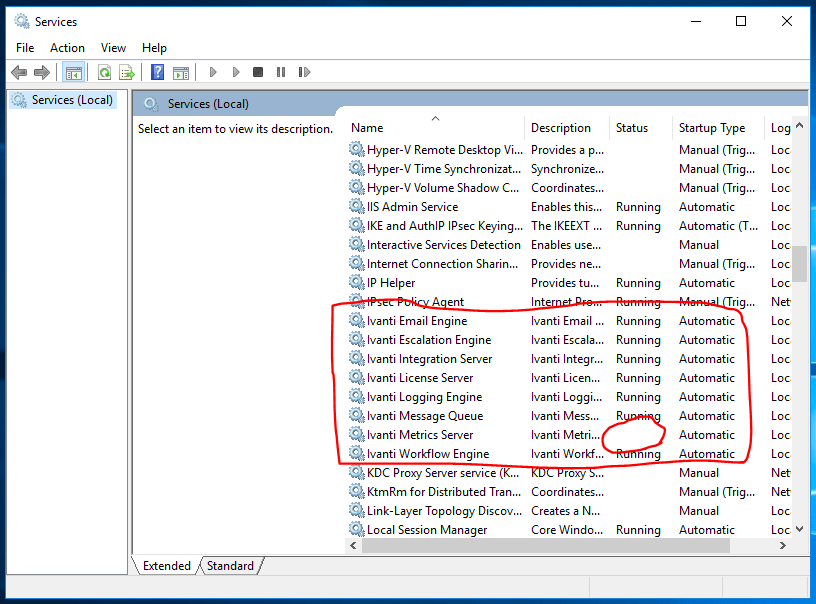Click the second Start Service play icon

[236, 72]
